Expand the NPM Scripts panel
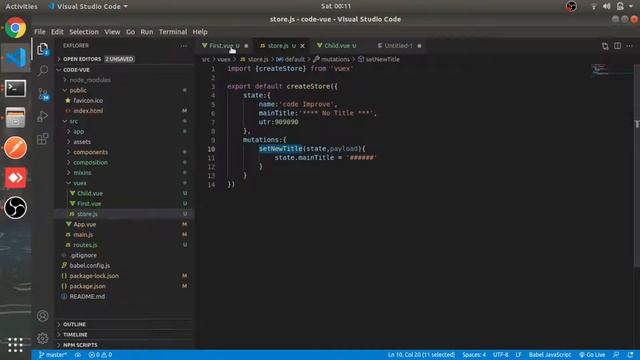This screenshot has width=640, height=360. point(124,345)
